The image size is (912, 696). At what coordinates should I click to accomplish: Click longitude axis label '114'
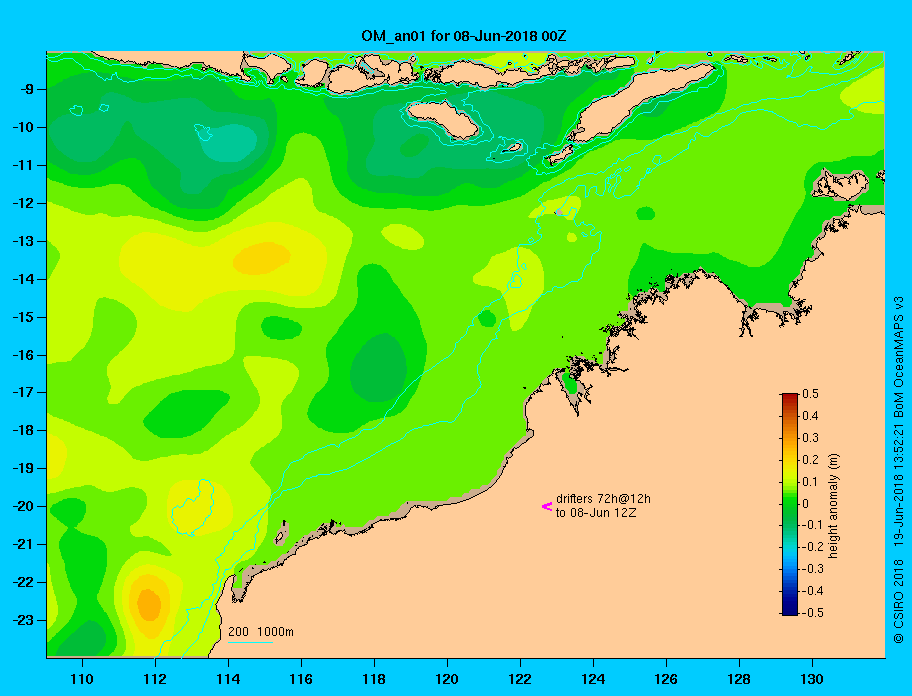click(x=228, y=679)
